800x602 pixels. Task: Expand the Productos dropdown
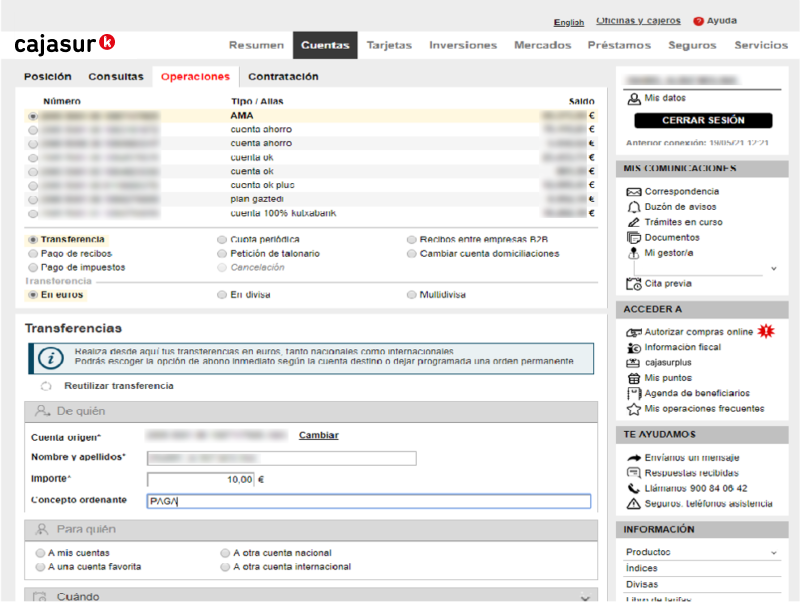[773, 552]
